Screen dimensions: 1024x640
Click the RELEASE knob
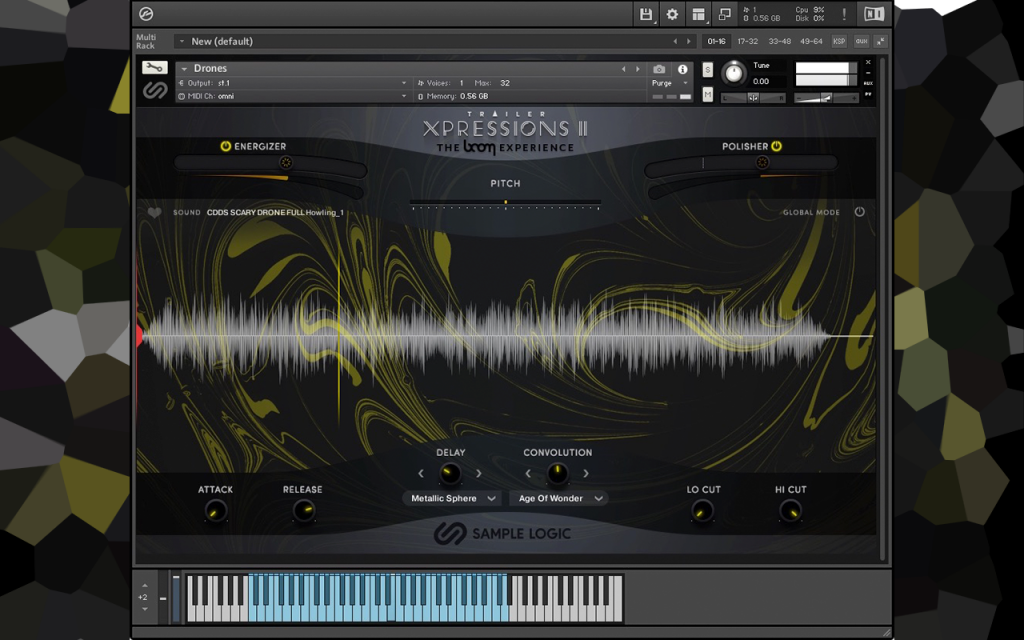pyautogui.click(x=303, y=511)
